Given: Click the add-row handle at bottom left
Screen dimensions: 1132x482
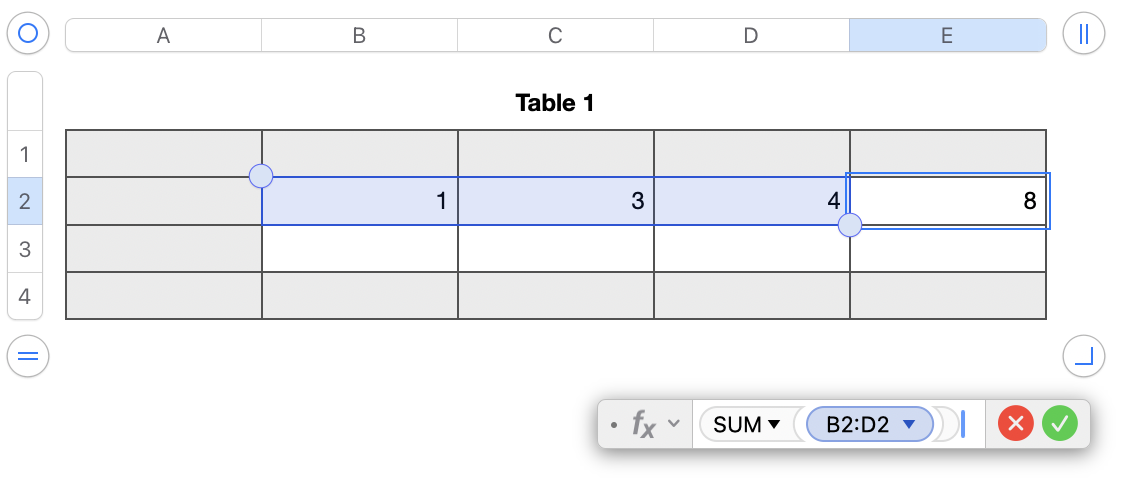Looking at the screenshot, I should 28,356.
